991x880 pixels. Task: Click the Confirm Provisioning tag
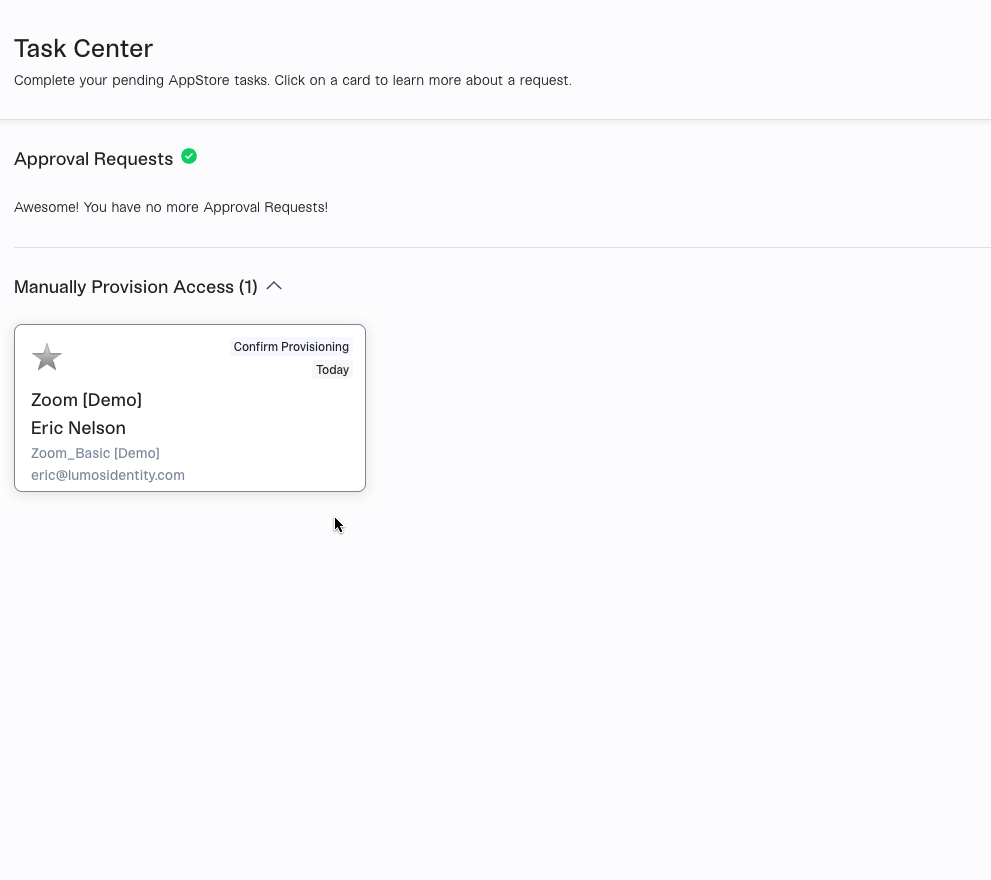coord(291,346)
